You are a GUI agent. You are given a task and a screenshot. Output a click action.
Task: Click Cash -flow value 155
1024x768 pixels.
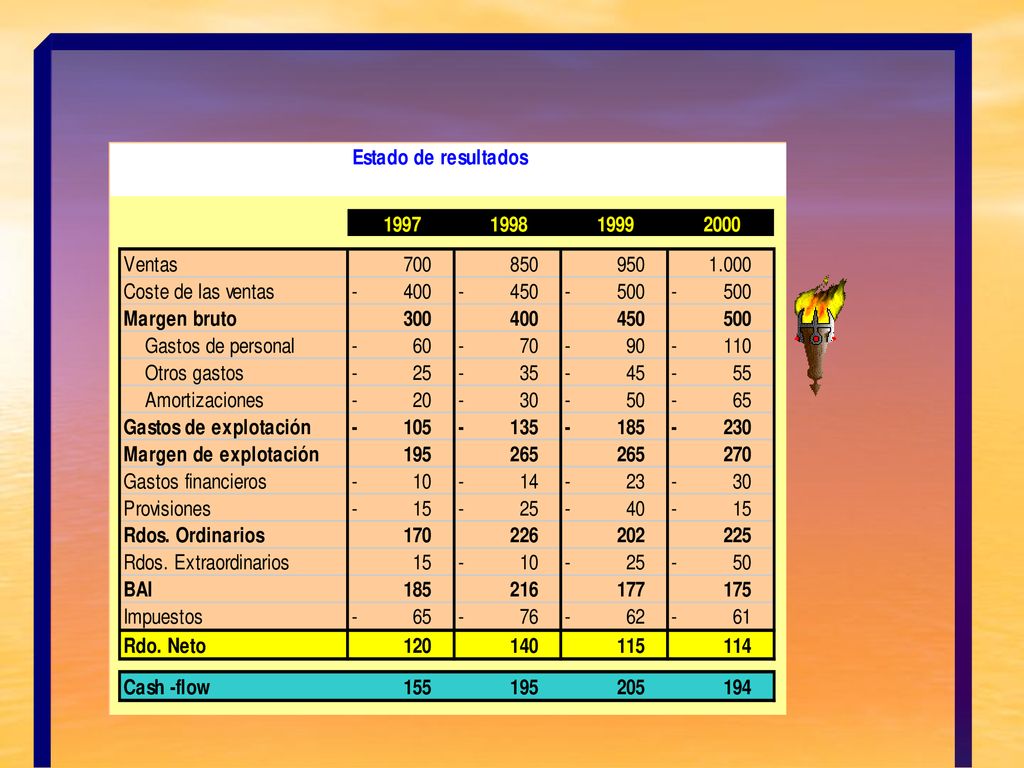tap(417, 688)
